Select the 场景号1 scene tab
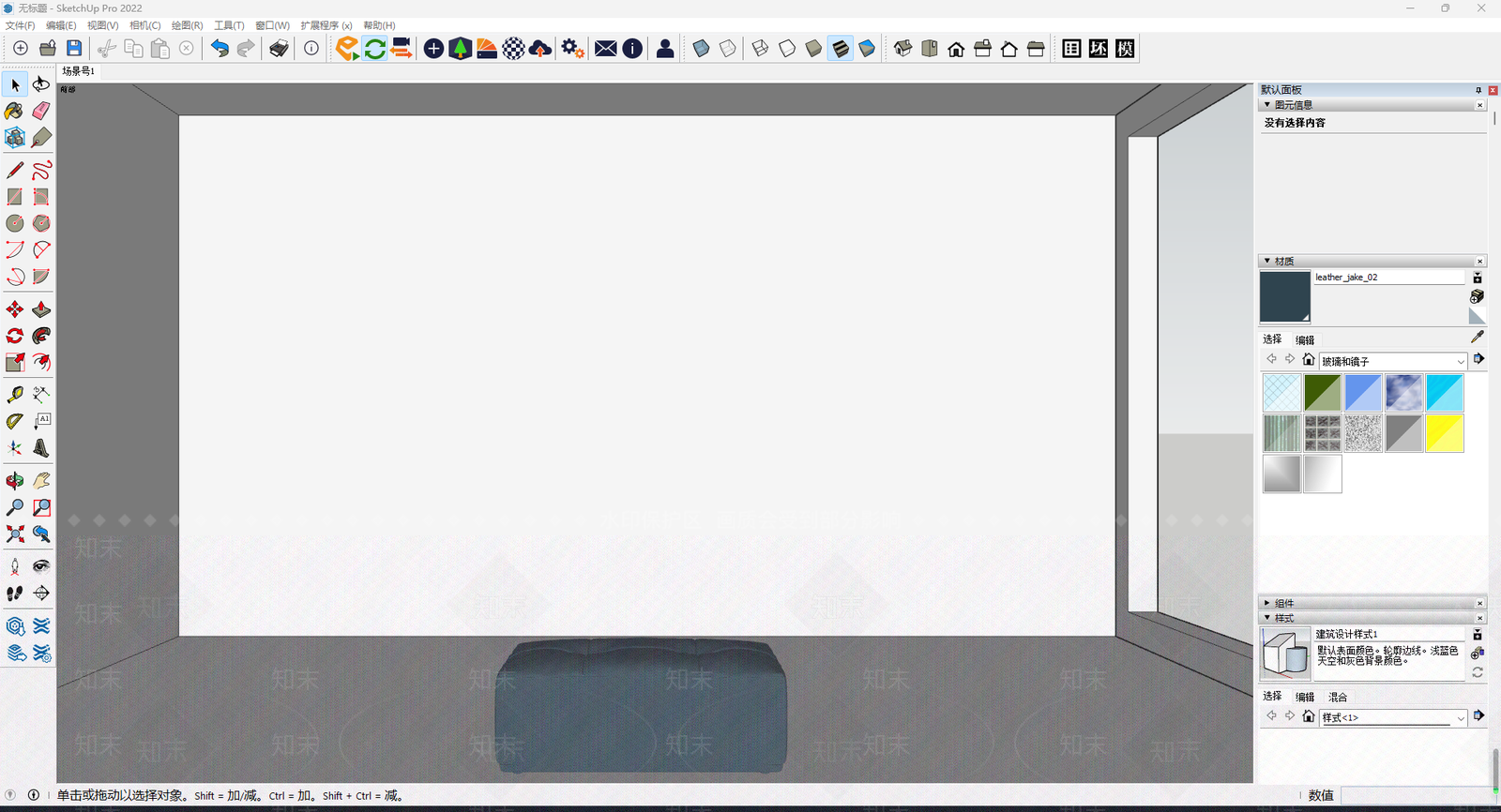Viewport: 1501px width, 812px height. 79,71
